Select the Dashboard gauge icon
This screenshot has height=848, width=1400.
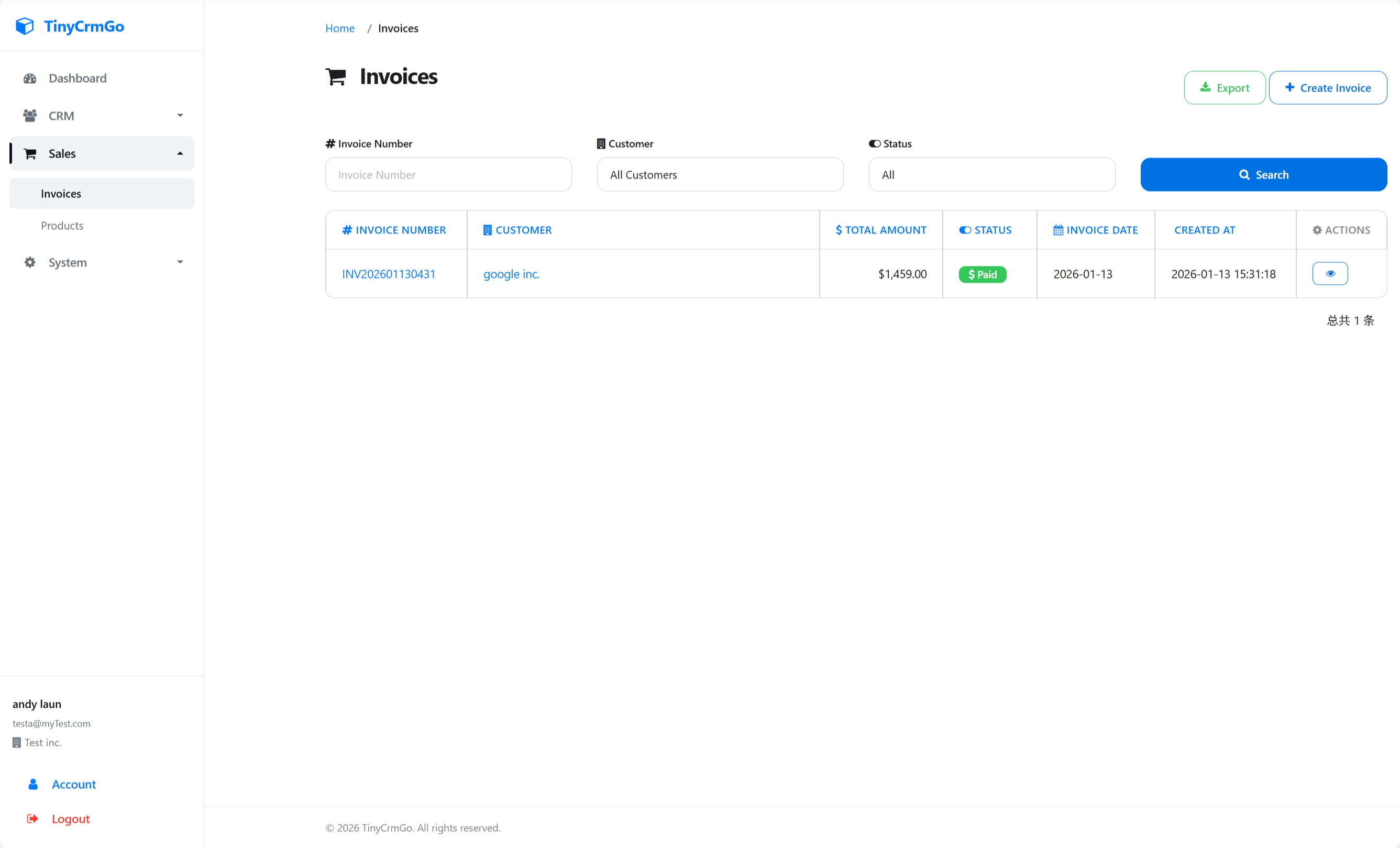point(30,78)
